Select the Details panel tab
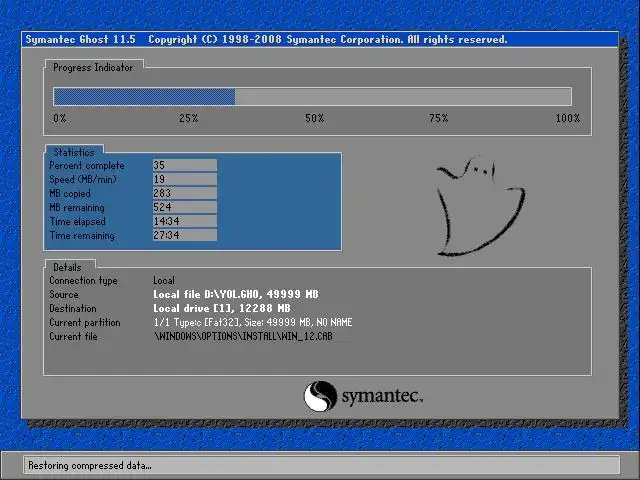The width and height of the screenshot is (640, 480). (x=68, y=267)
